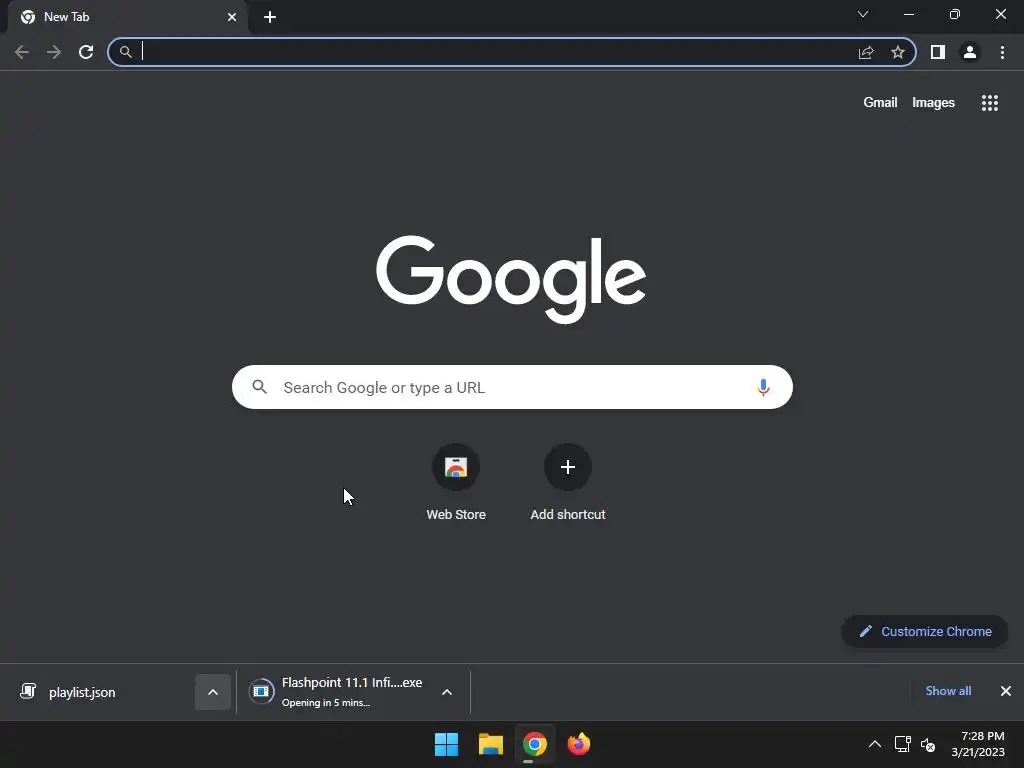Select the New Tab tab

pyautogui.click(x=124, y=17)
